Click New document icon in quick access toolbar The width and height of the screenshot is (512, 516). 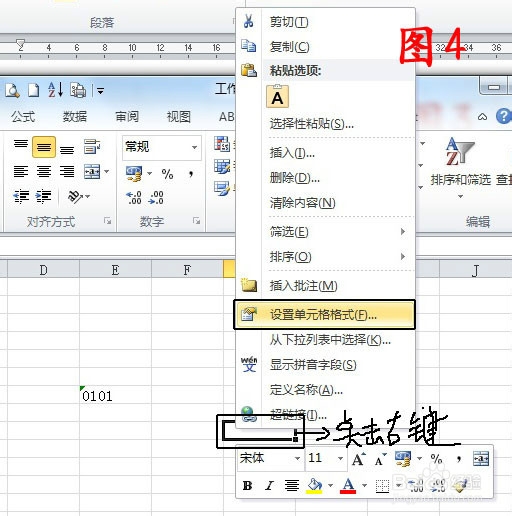click(x=33, y=90)
